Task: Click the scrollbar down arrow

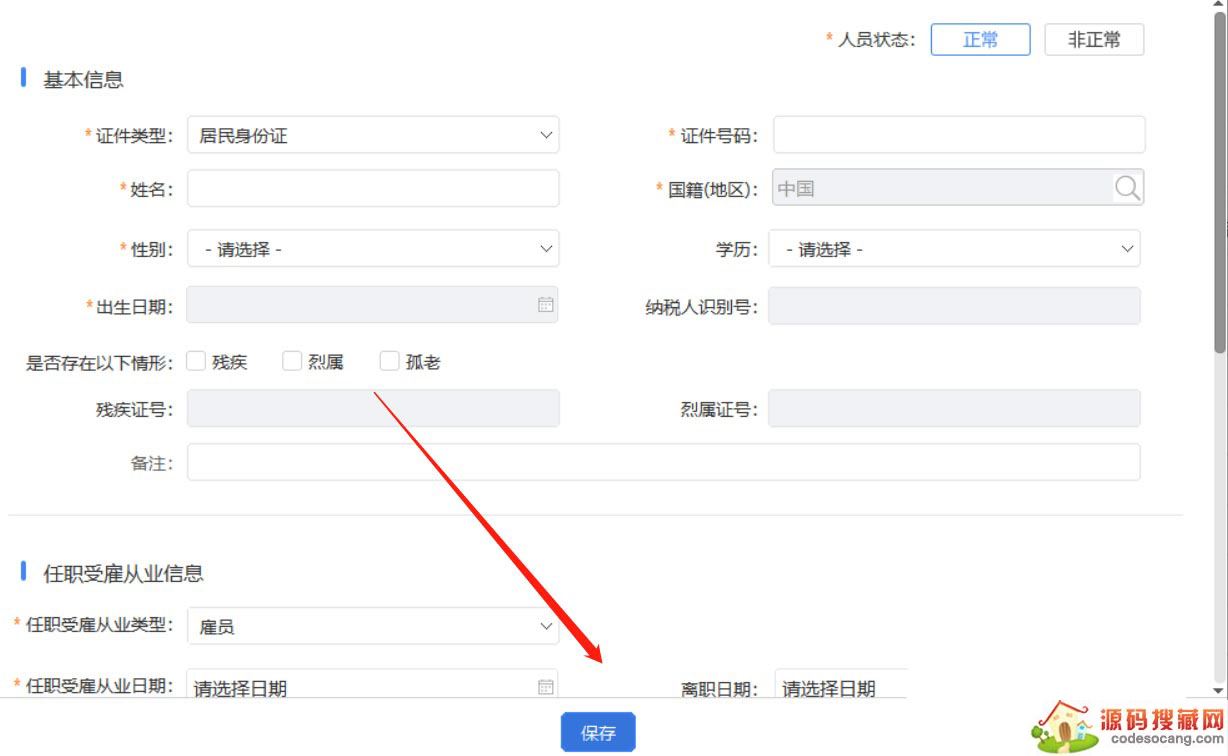Action: (1219, 690)
